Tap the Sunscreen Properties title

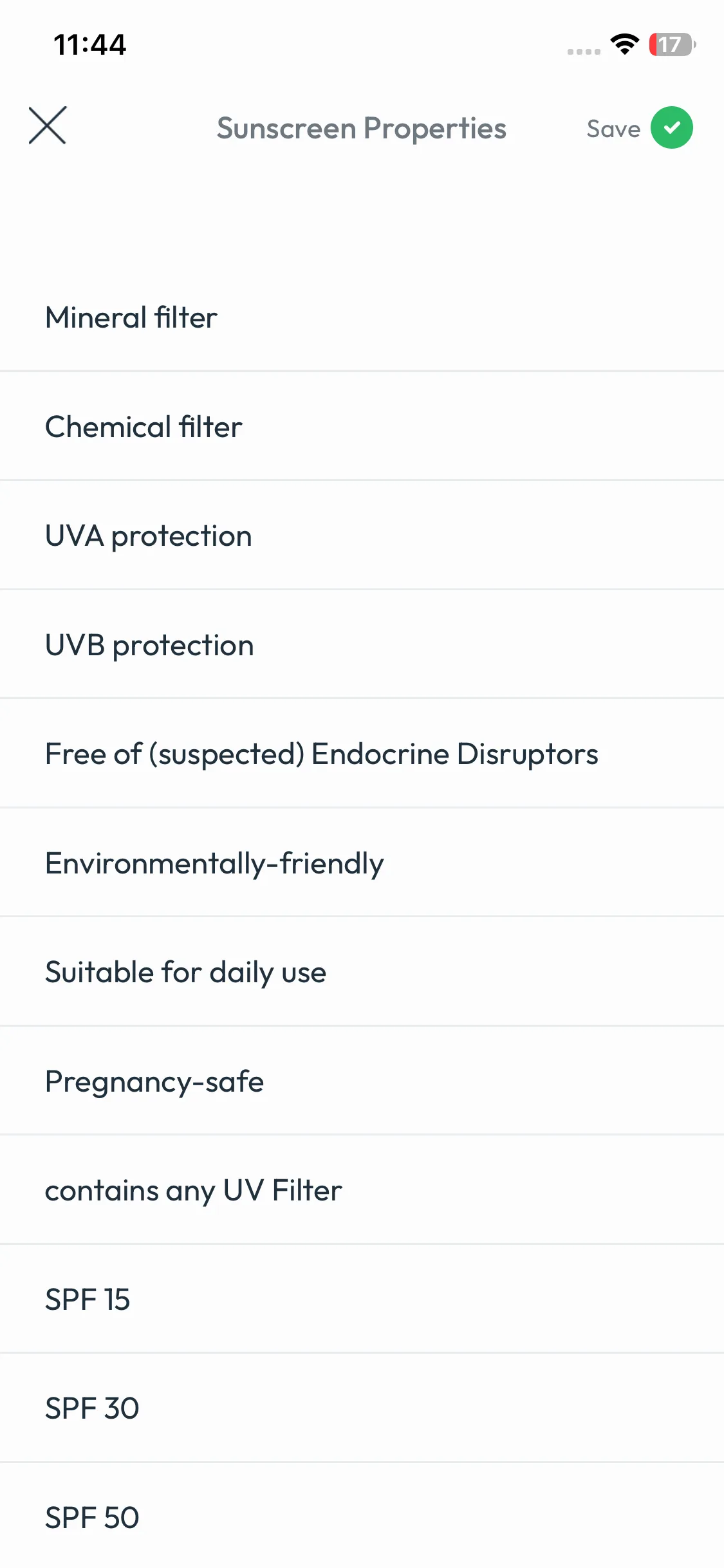(361, 128)
